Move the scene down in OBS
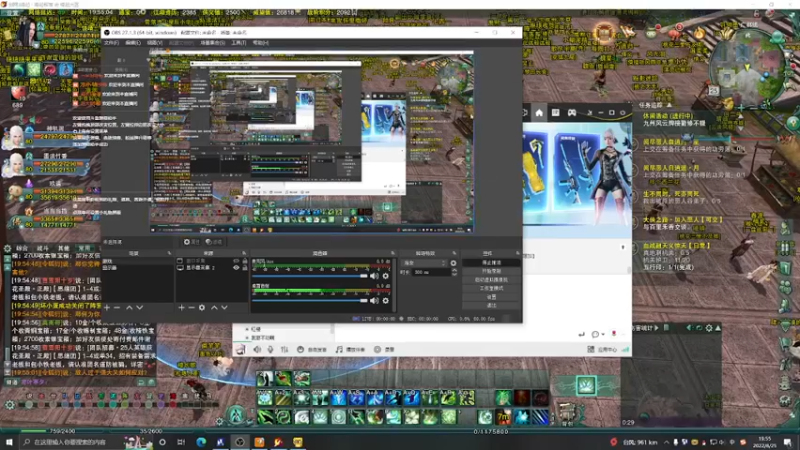This screenshot has width=800, height=450. coord(139,308)
